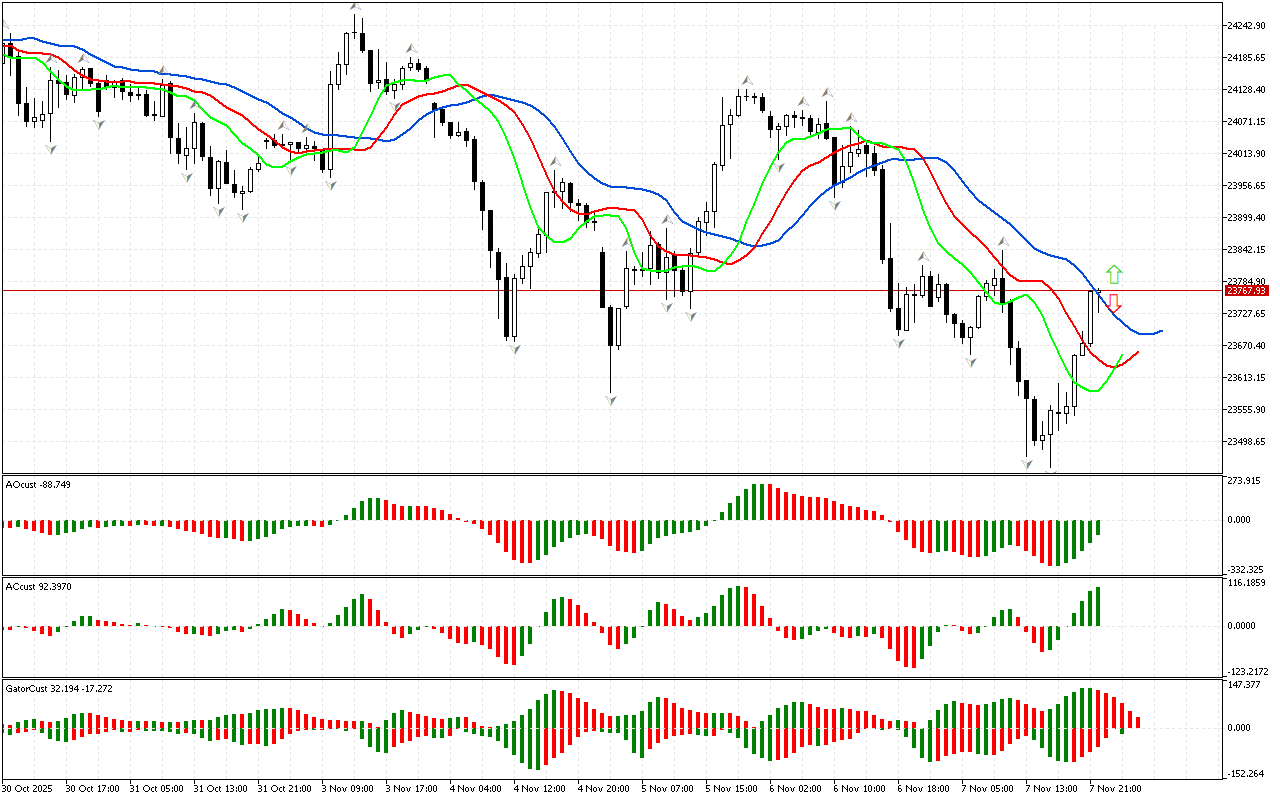Click the red down arrow signal
This screenshot has height=800, width=1280.
(x=1114, y=303)
